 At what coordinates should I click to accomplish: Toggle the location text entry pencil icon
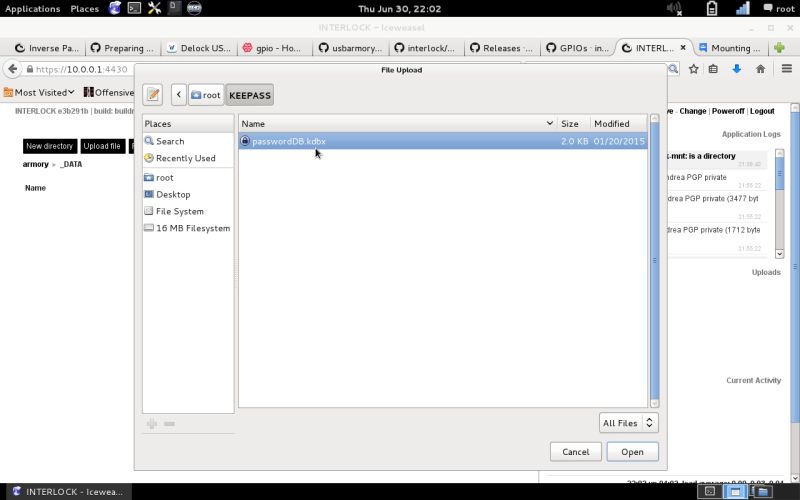[153, 95]
